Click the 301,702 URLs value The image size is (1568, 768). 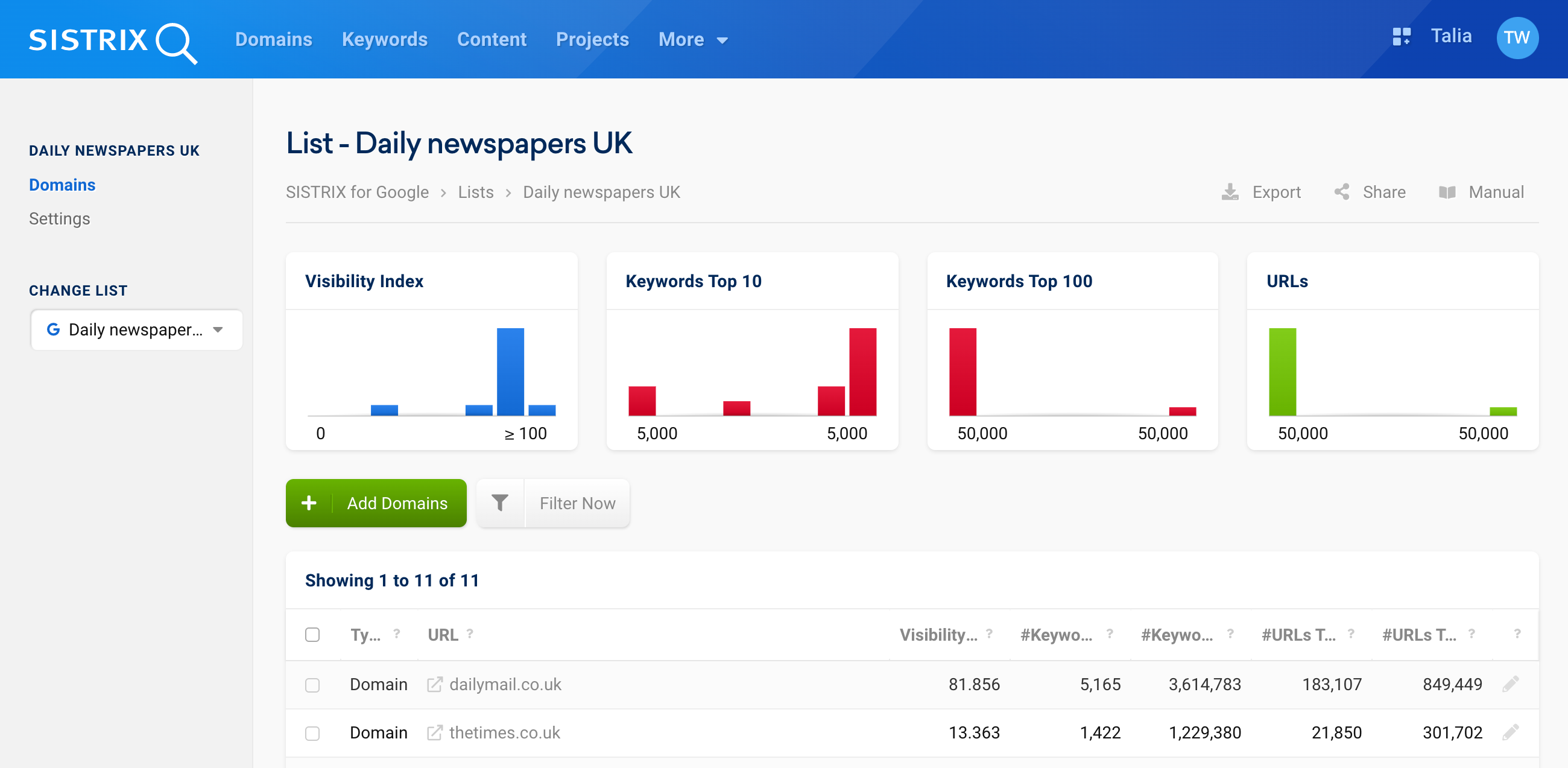[x=1452, y=732]
